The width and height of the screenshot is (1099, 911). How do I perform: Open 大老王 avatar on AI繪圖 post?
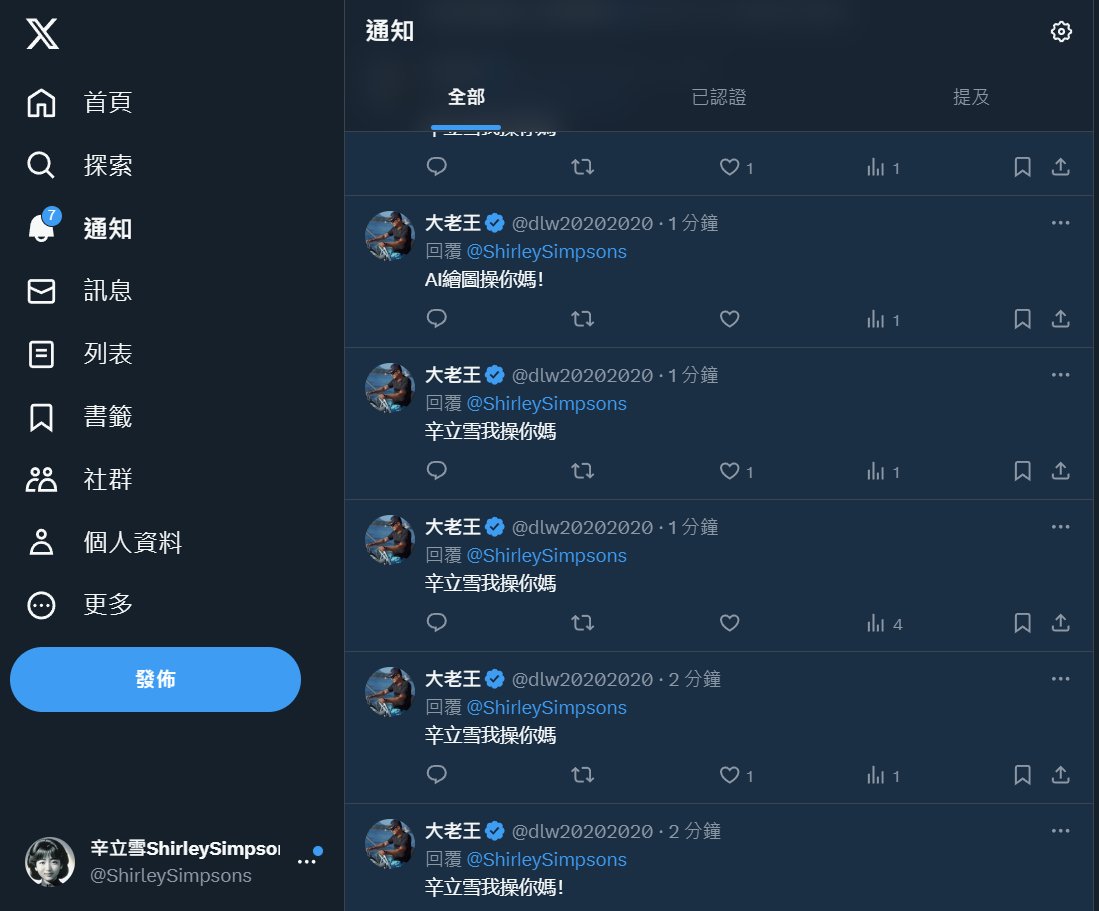coord(390,235)
